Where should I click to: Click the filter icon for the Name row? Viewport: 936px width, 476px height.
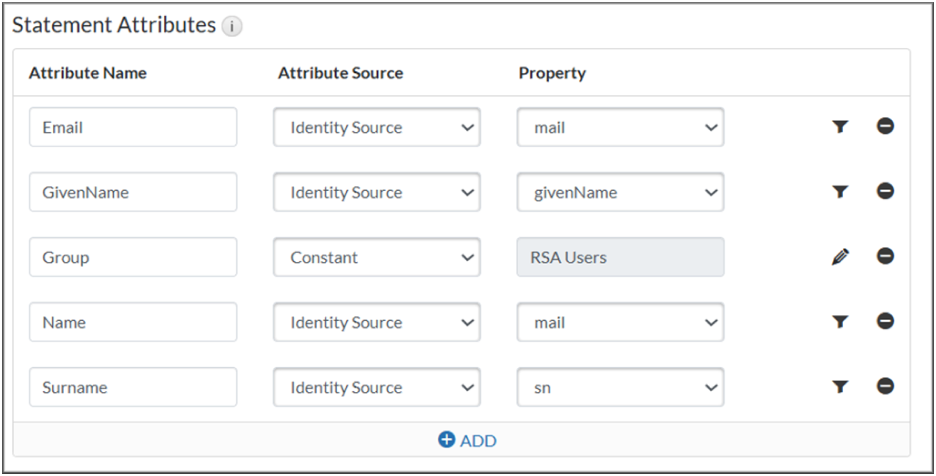point(840,322)
